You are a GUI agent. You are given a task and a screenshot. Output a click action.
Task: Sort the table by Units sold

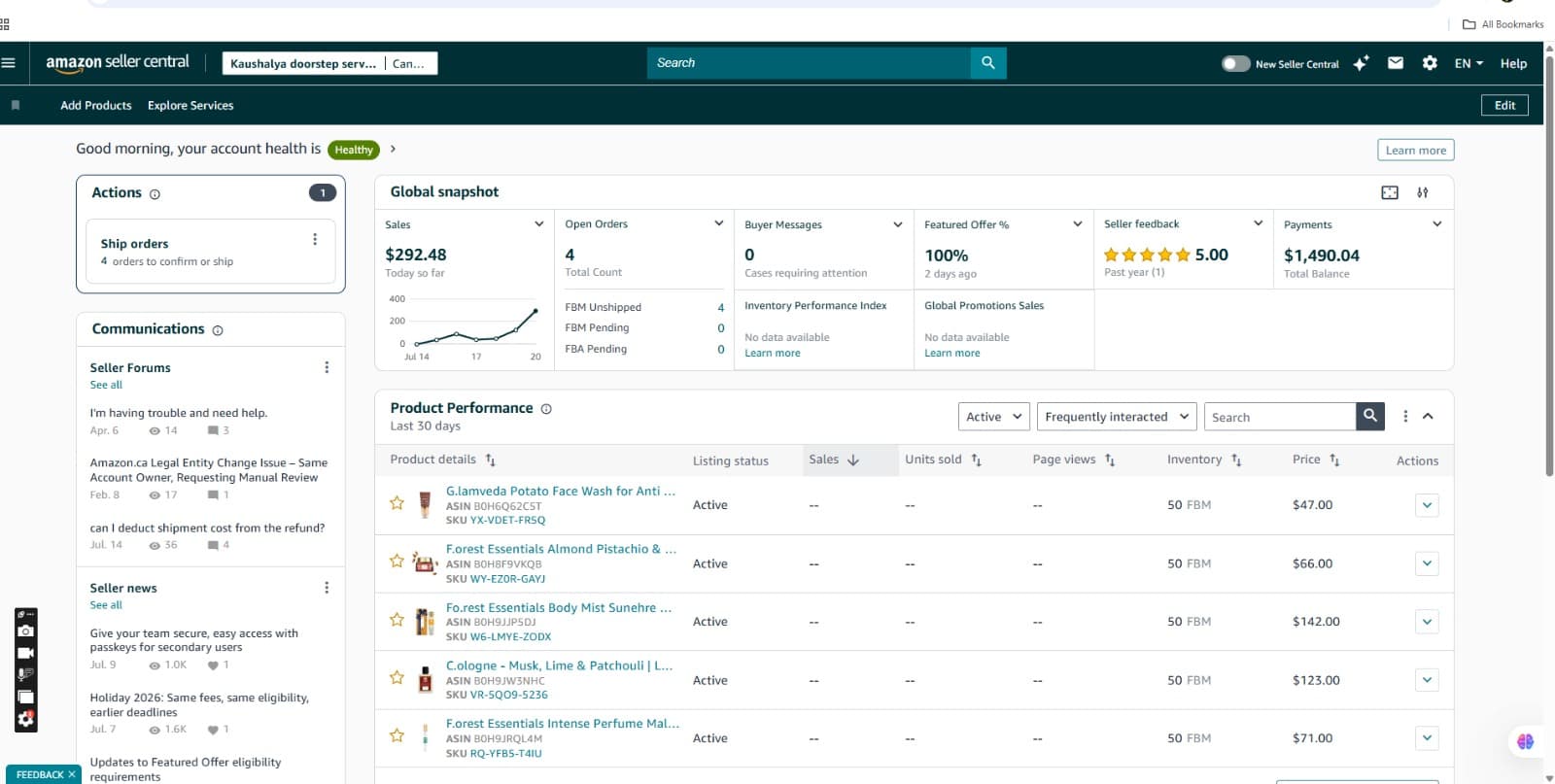click(x=944, y=460)
